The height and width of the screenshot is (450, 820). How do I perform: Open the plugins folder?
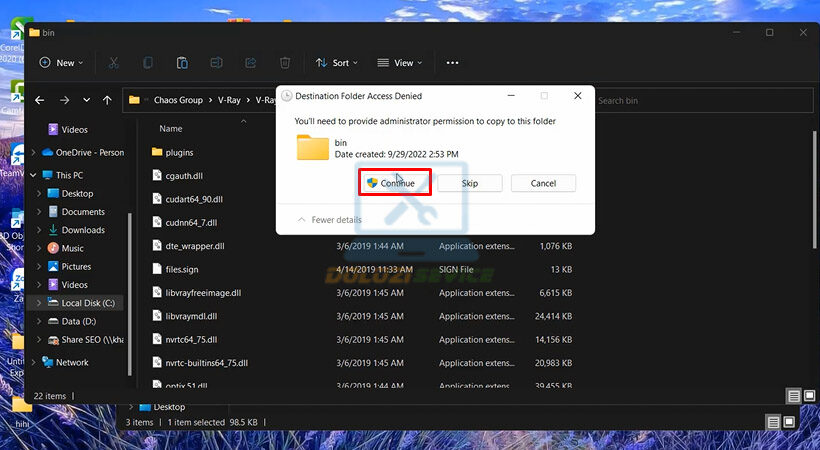(179, 152)
